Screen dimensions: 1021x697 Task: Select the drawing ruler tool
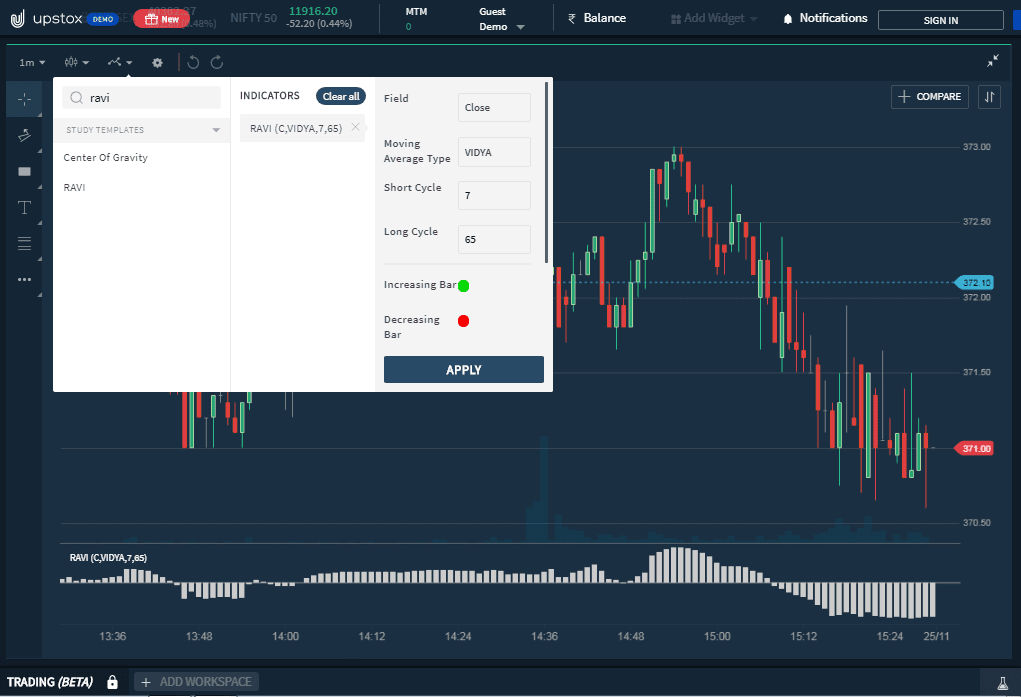coord(25,135)
